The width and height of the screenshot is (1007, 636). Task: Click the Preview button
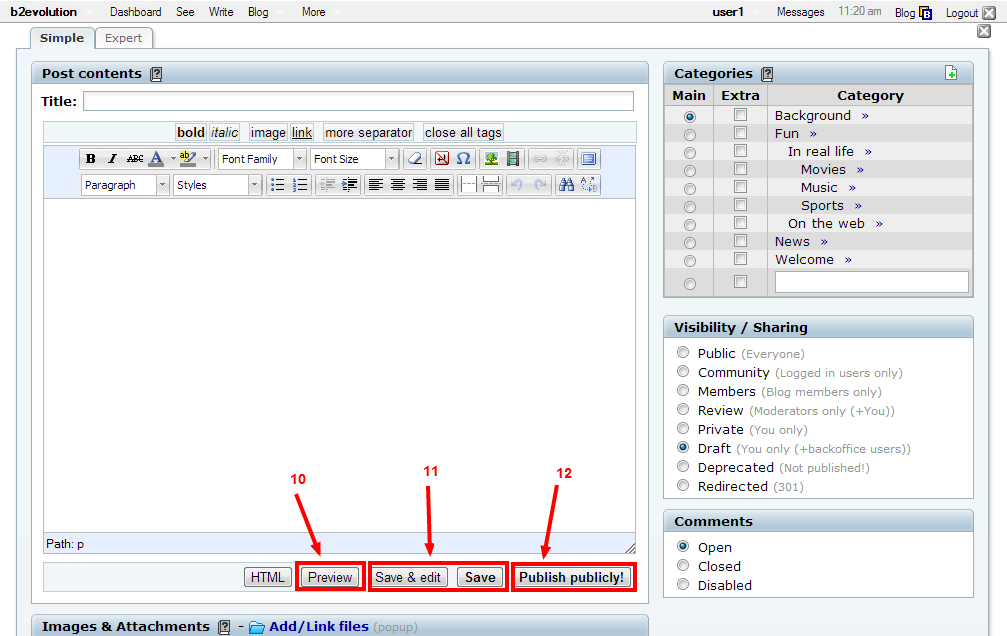[330, 577]
